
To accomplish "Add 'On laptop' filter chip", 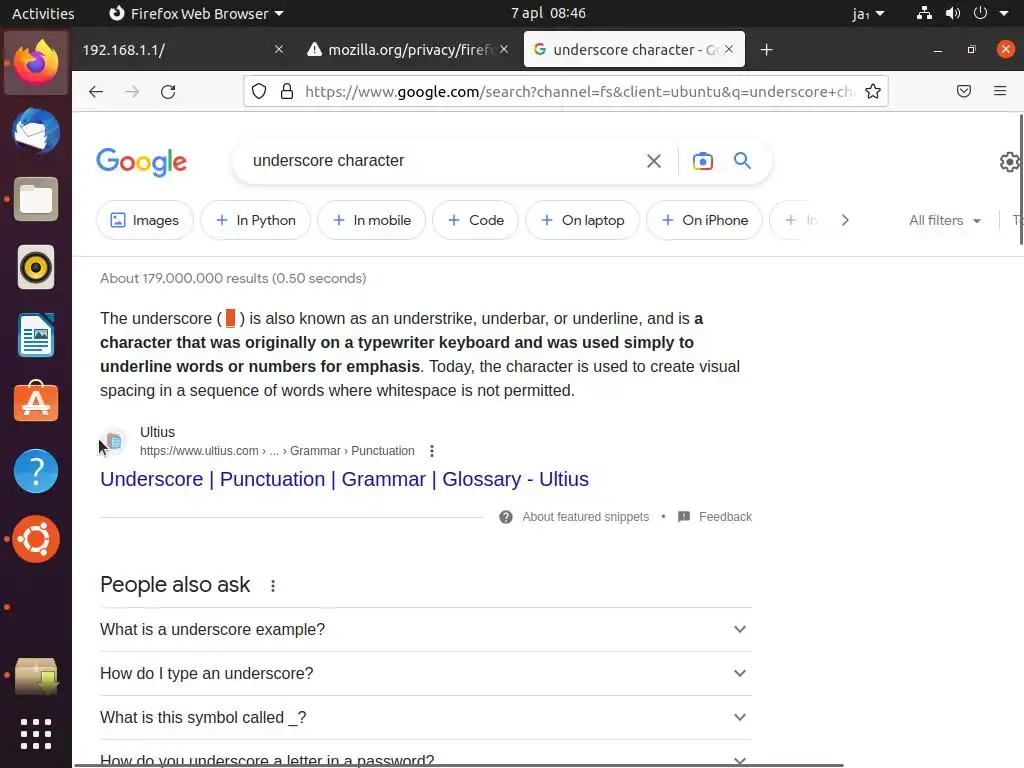I will [x=583, y=220].
